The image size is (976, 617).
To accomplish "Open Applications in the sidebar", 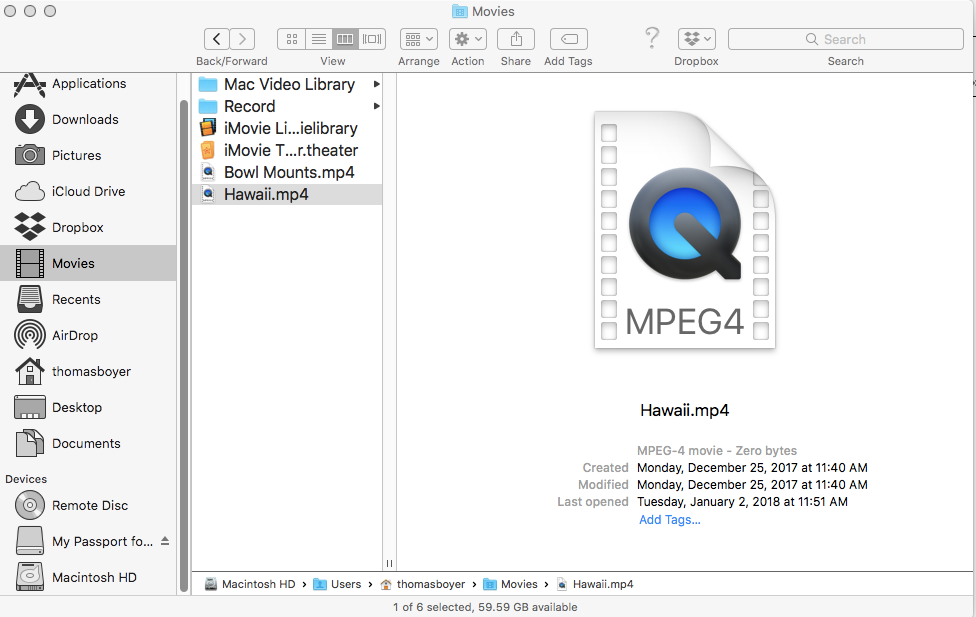I will pyautogui.click(x=88, y=83).
